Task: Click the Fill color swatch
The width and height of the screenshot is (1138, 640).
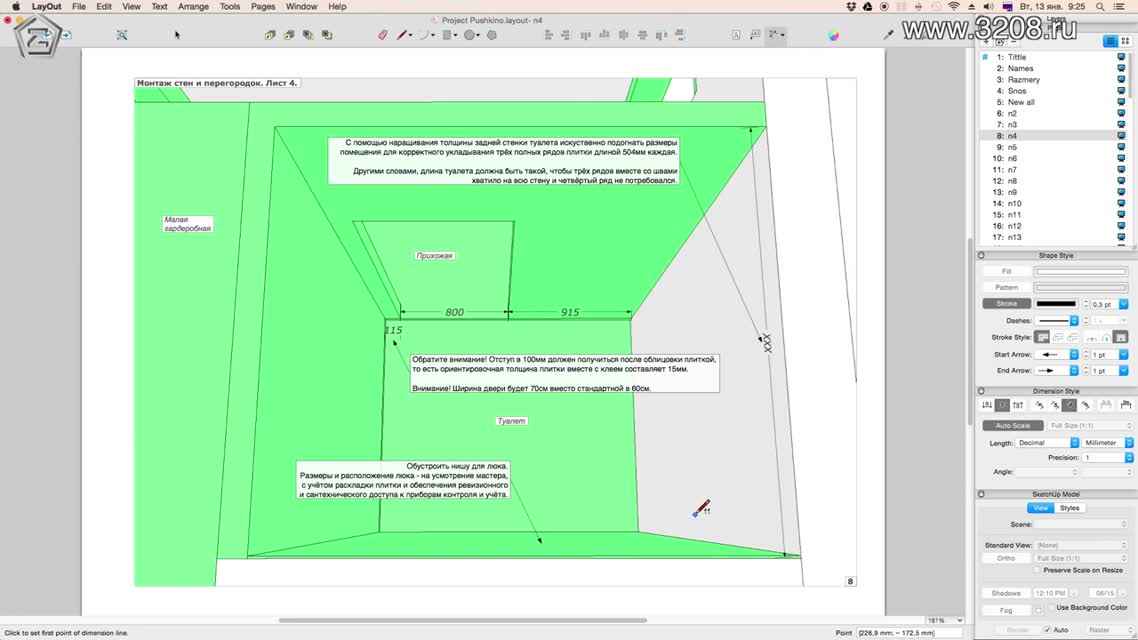Action: [1081, 271]
